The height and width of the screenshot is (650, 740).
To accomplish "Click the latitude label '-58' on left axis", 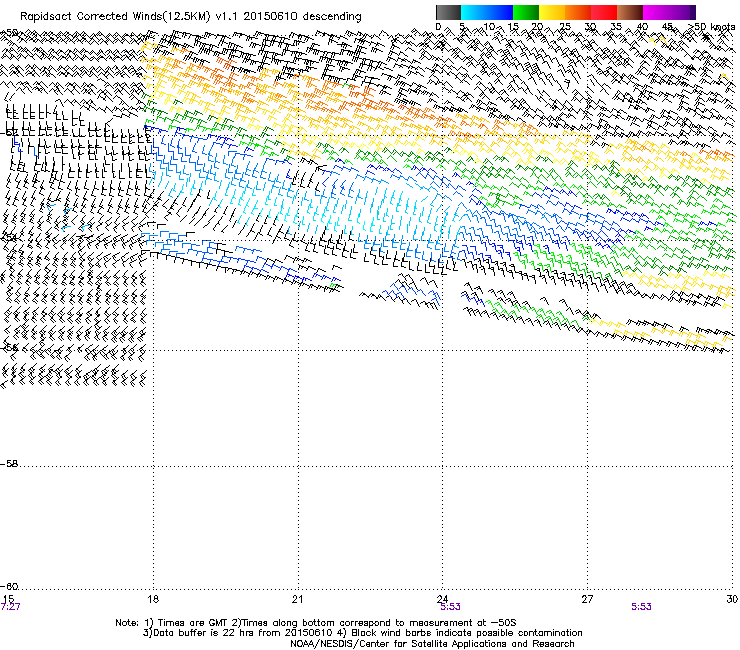I will tap(9, 464).
